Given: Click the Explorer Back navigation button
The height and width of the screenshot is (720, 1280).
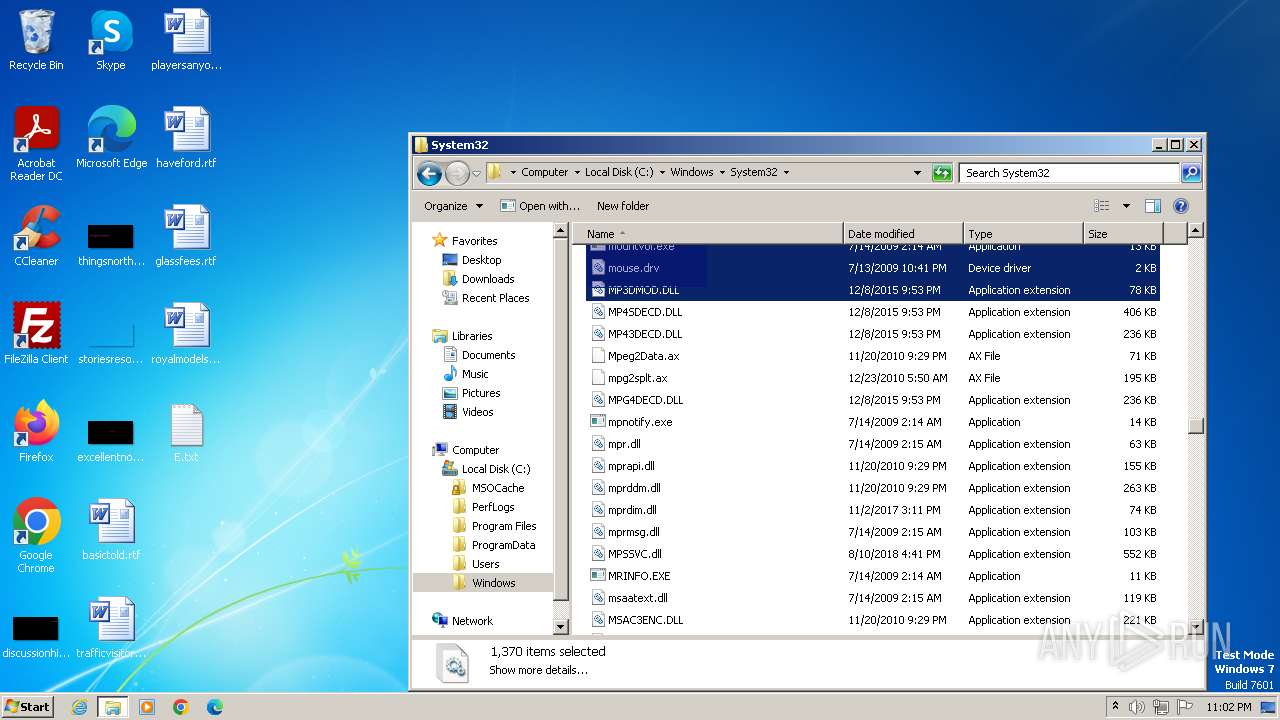Looking at the screenshot, I should point(430,173).
